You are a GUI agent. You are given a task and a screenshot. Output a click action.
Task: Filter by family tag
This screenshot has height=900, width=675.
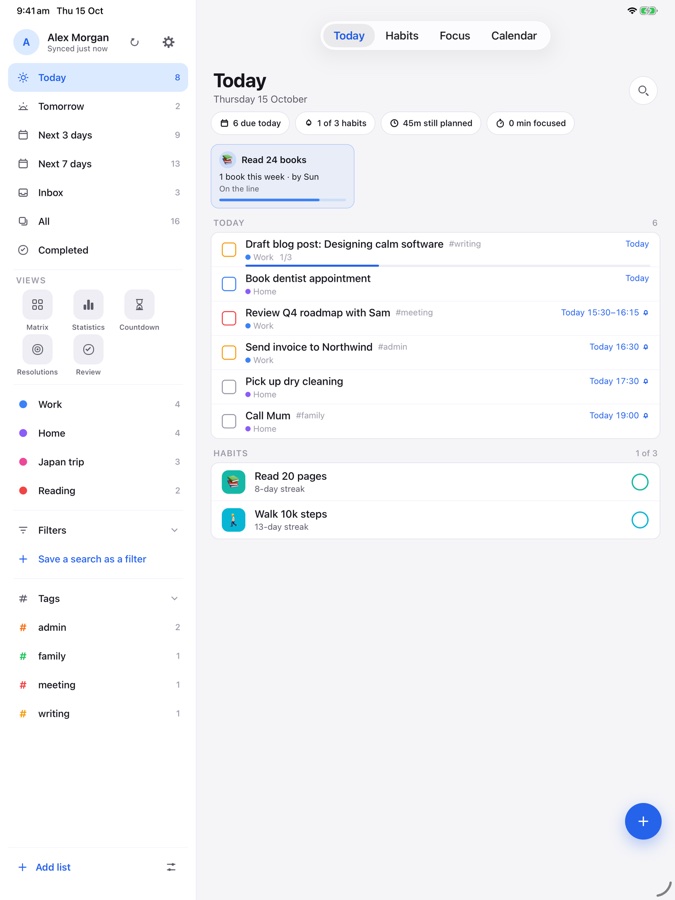(x=98, y=656)
